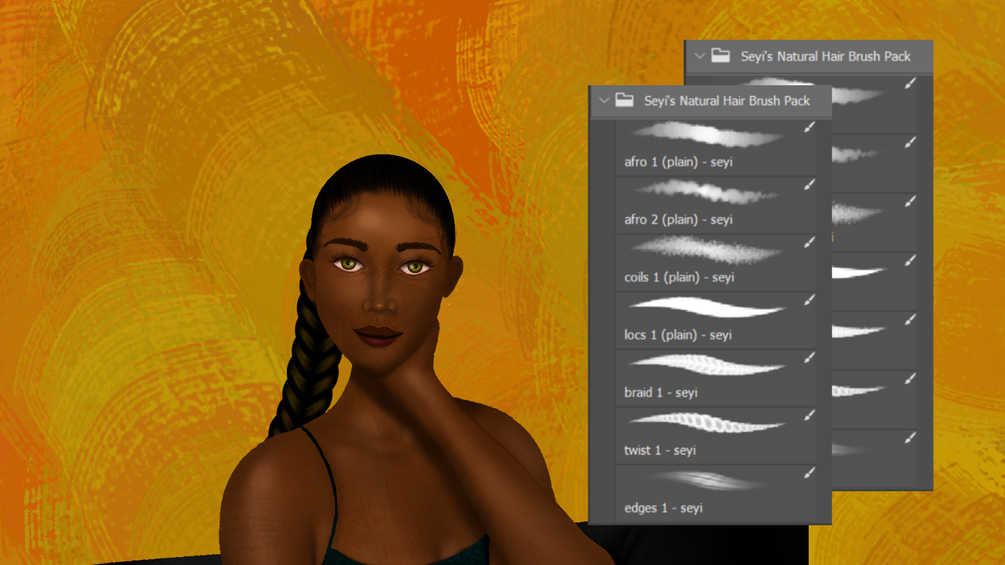Open the back panel's folder icon
This screenshot has width=1005, height=565.
coord(720,56)
